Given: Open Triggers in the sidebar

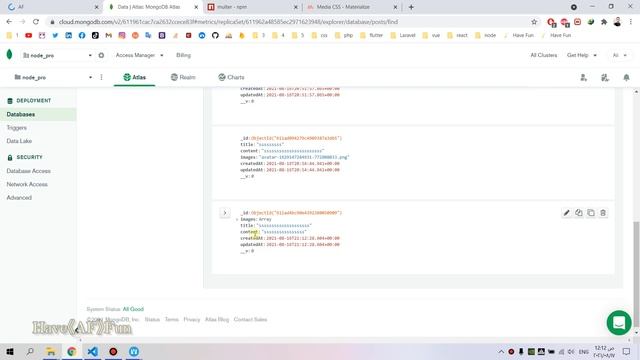Looking at the screenshot, I should [x=16, y=128].
